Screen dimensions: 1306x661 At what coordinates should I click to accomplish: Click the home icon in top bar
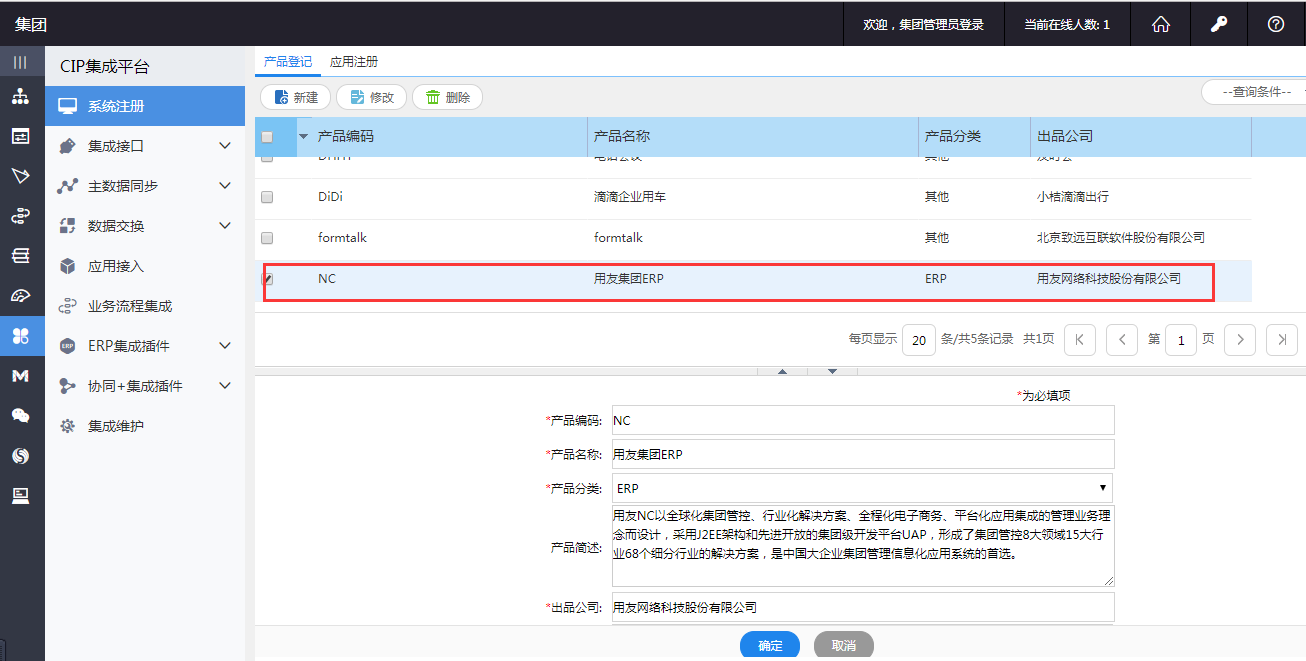(x=1161, y=25)
